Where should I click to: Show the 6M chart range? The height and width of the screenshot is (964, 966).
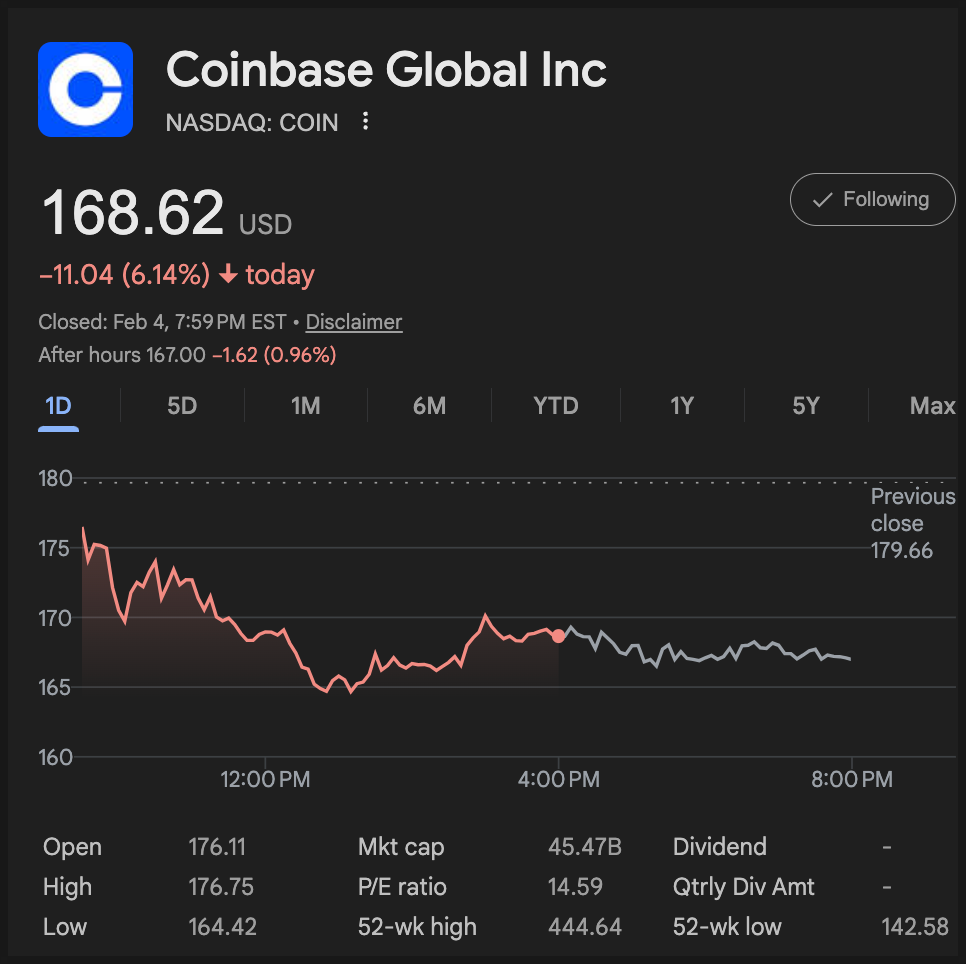tap(429, 406)
